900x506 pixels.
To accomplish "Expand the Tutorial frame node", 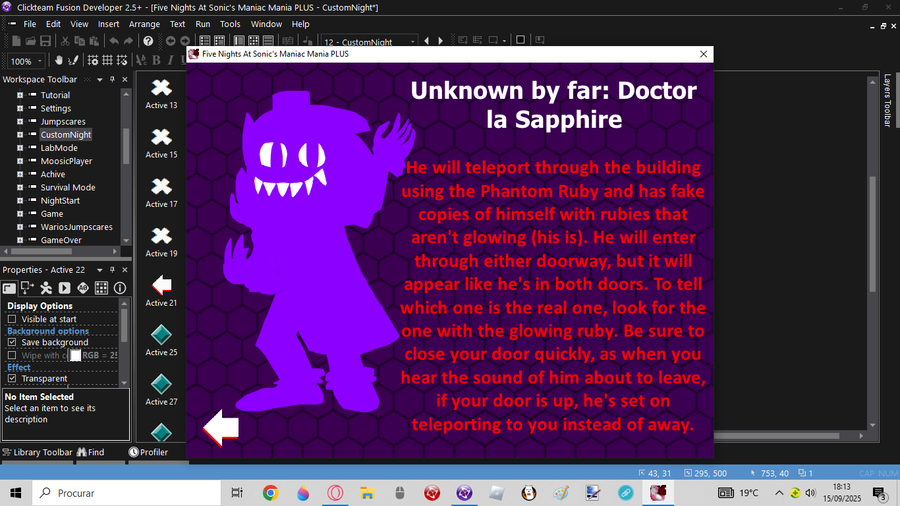I will coord(20,95).
